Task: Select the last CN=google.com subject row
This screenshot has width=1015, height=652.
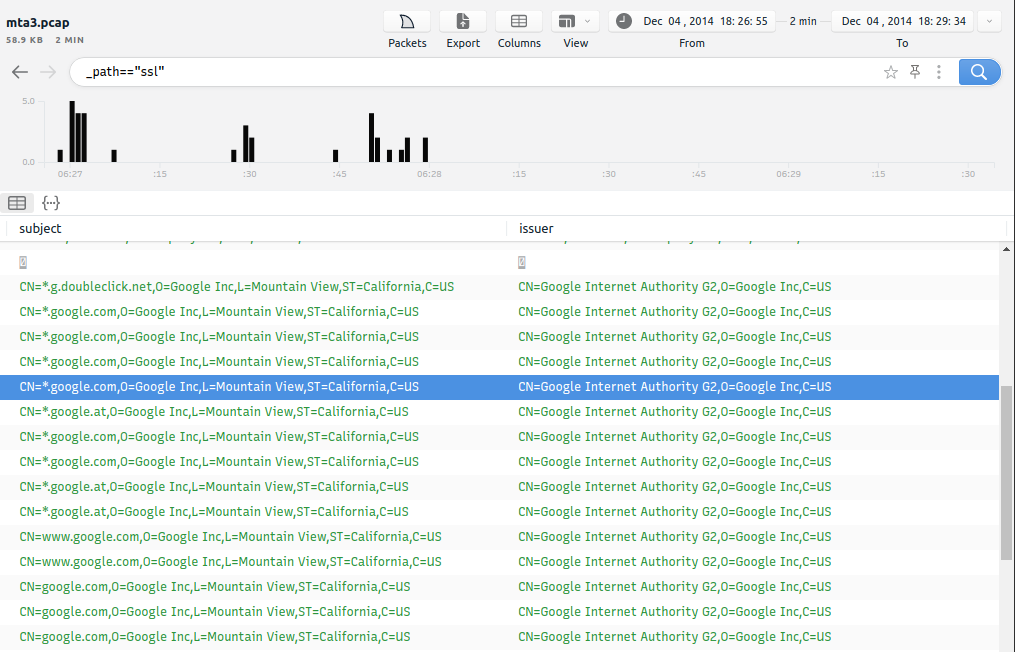Action: coord(498,636)
